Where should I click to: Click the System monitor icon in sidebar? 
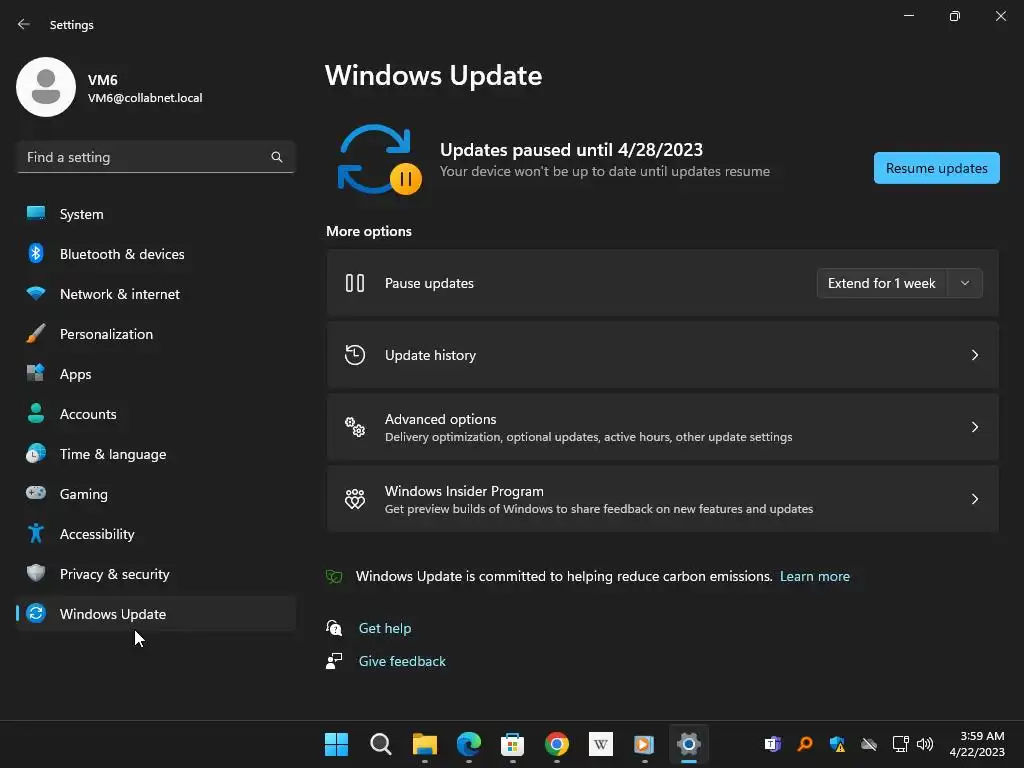(36, 213)
